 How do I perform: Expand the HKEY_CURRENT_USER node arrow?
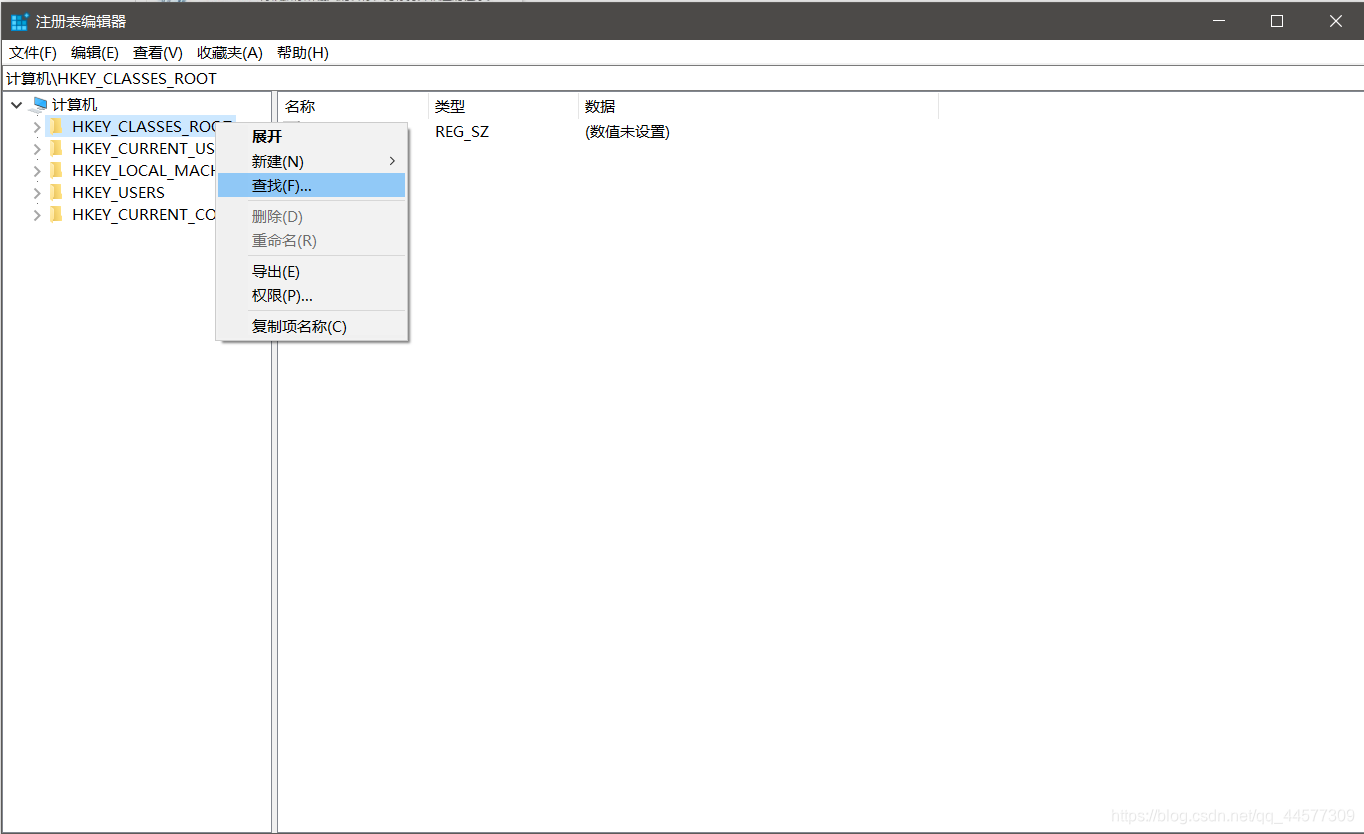coord(37,149)
